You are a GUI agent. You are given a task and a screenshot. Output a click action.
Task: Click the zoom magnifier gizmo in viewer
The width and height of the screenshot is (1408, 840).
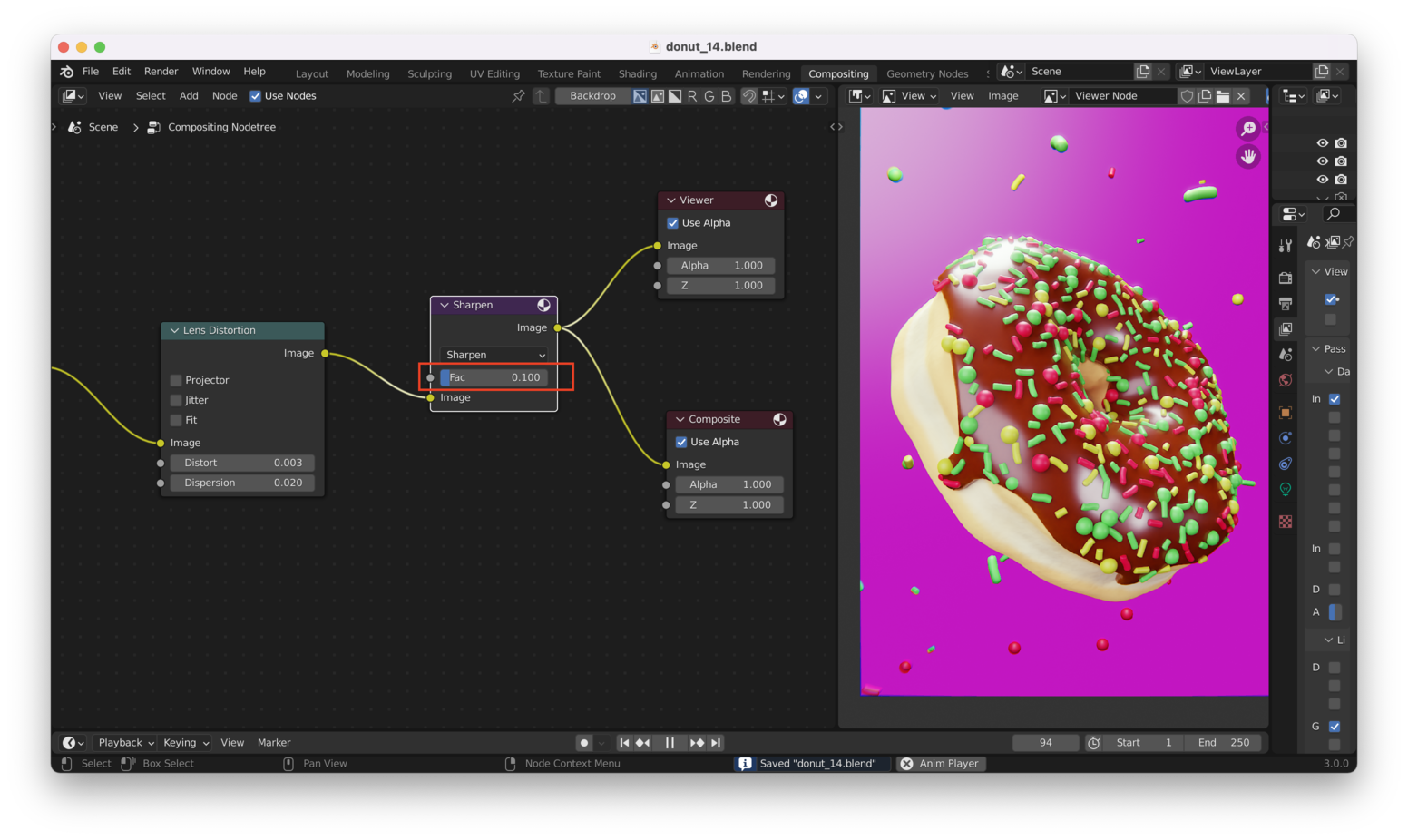(1248, 129)
